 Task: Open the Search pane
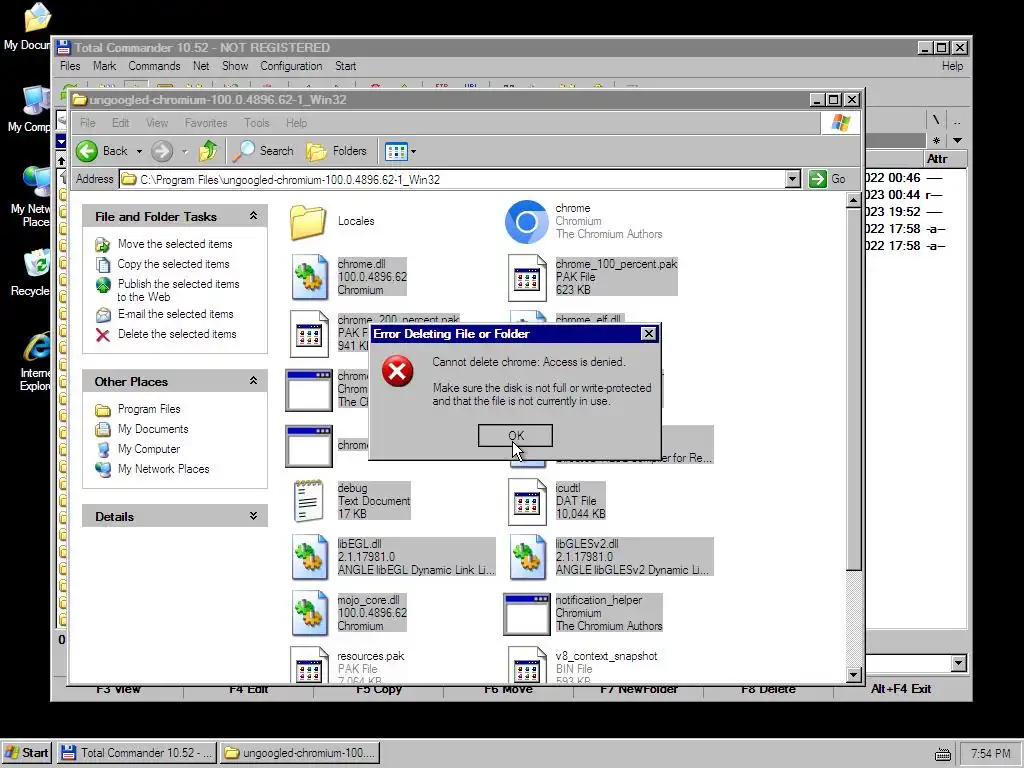263,151
